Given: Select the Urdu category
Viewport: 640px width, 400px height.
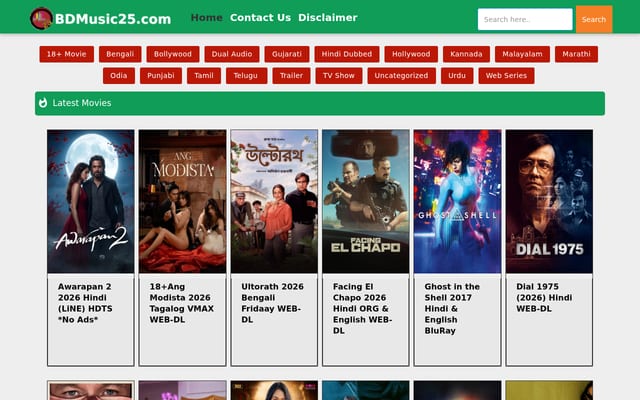Looking at the screenshot, I should click(x=457, y=76).
